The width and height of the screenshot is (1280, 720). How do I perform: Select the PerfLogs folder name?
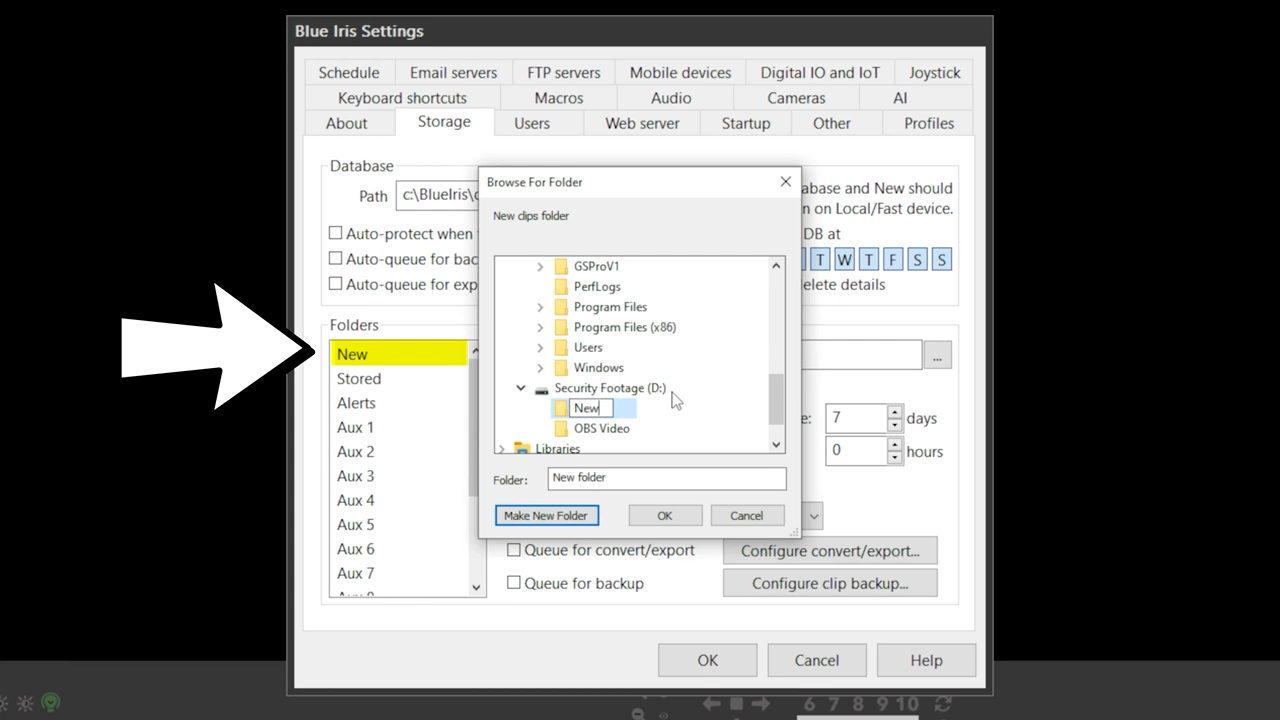pyautogui.click(x=597, y=286)
